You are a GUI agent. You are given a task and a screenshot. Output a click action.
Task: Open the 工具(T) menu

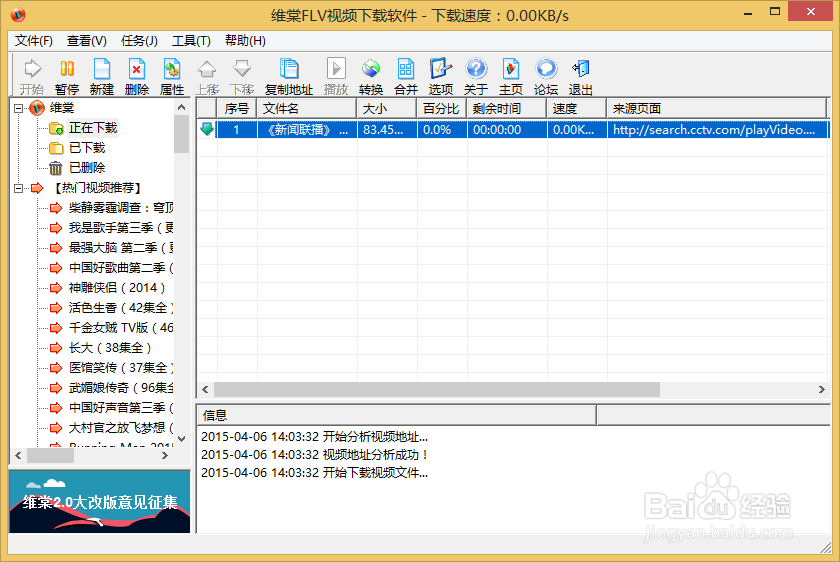click(191, 41)
